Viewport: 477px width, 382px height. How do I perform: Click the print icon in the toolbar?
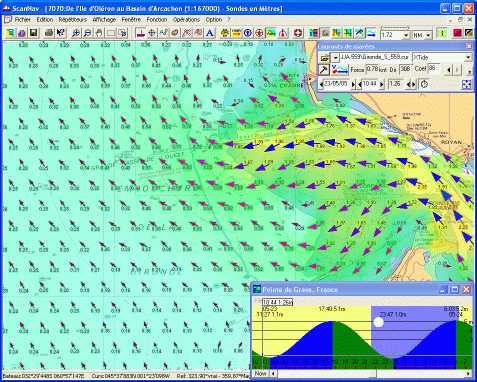[49, 33]
